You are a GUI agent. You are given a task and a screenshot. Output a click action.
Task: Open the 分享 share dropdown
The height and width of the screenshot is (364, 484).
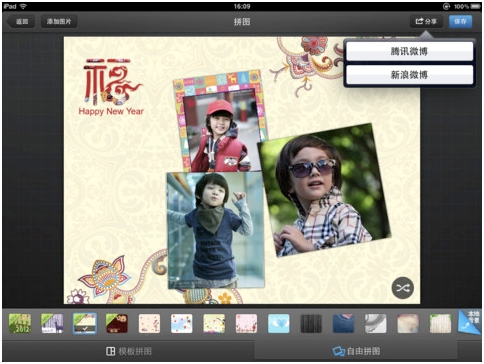(x=426, y=21)
